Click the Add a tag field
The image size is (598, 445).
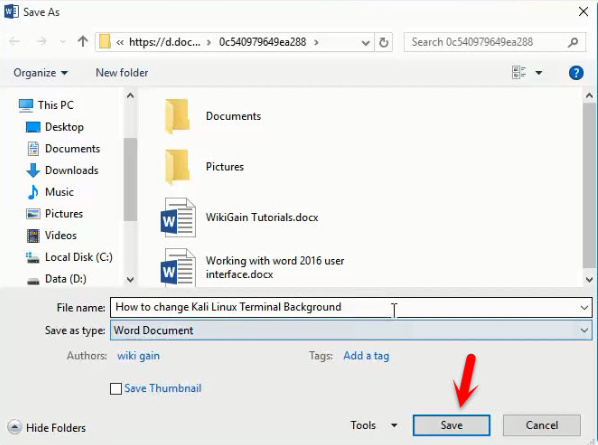[366, 356]
